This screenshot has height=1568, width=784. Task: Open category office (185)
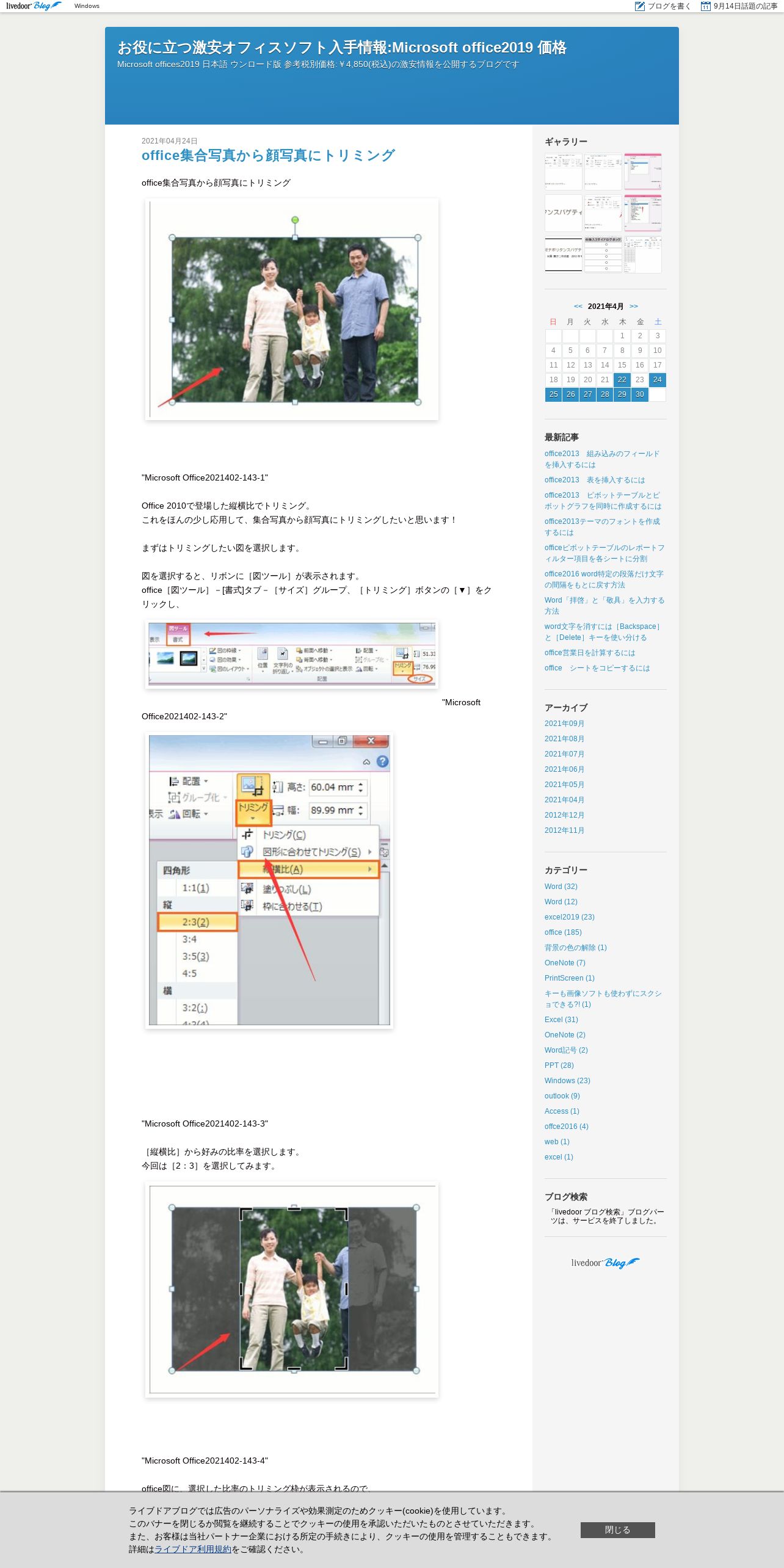(x=563, y=932)
